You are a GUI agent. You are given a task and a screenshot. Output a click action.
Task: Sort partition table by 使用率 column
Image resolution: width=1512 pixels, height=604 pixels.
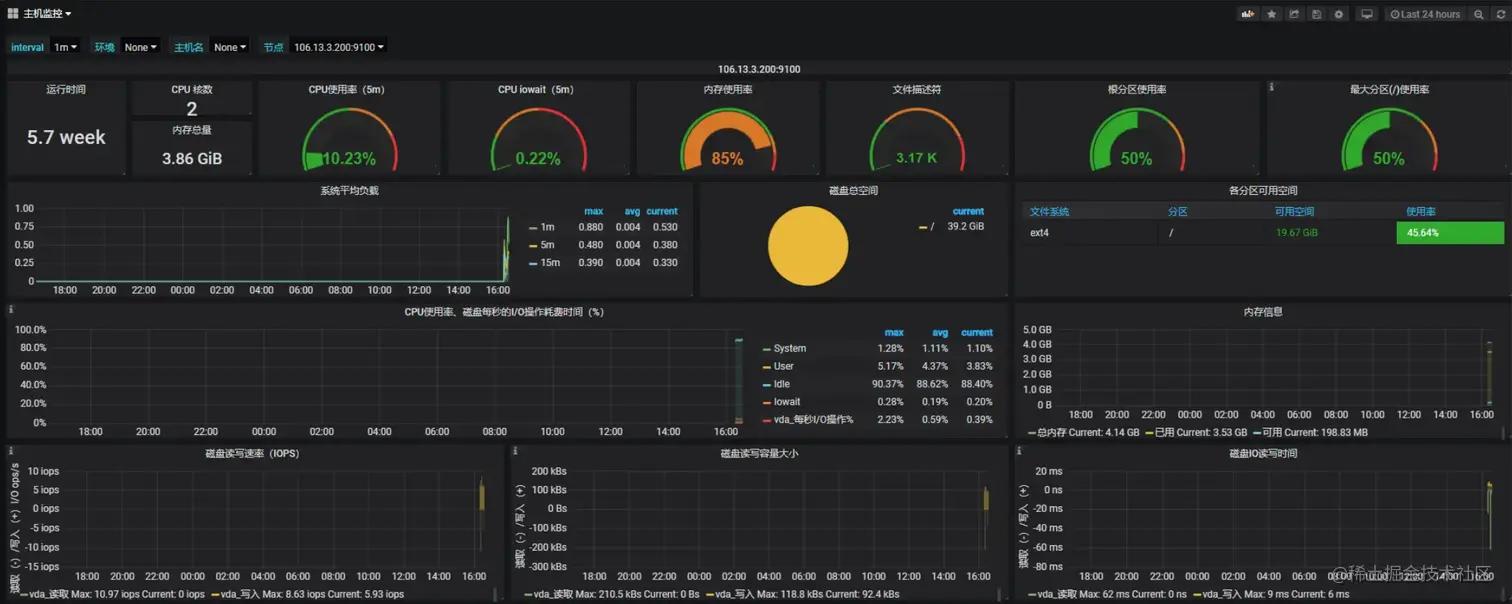(x=1420, y=211)
